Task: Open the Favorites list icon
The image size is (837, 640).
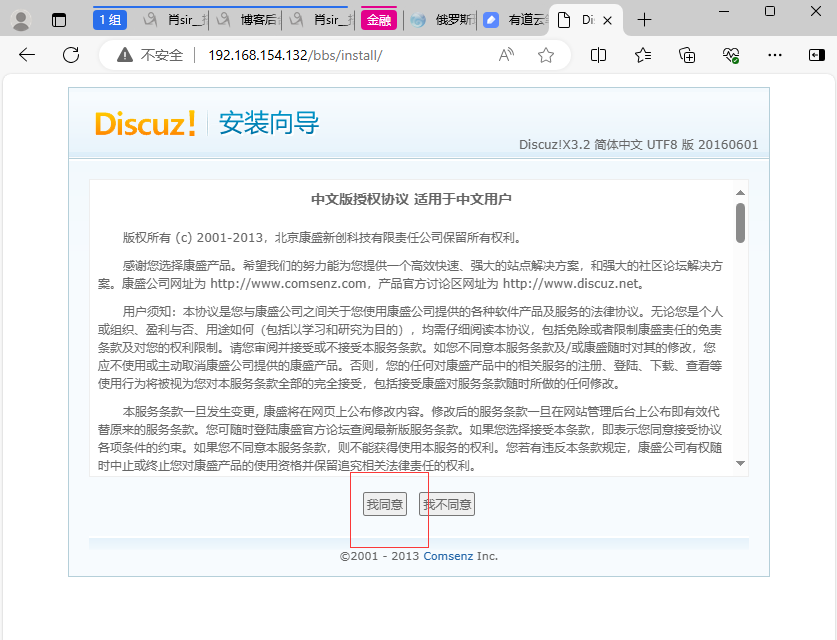Action: point(643,55)
